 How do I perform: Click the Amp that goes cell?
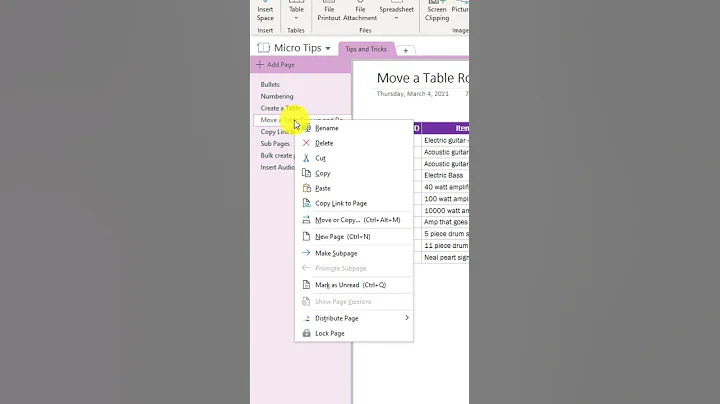coord(445,222)
